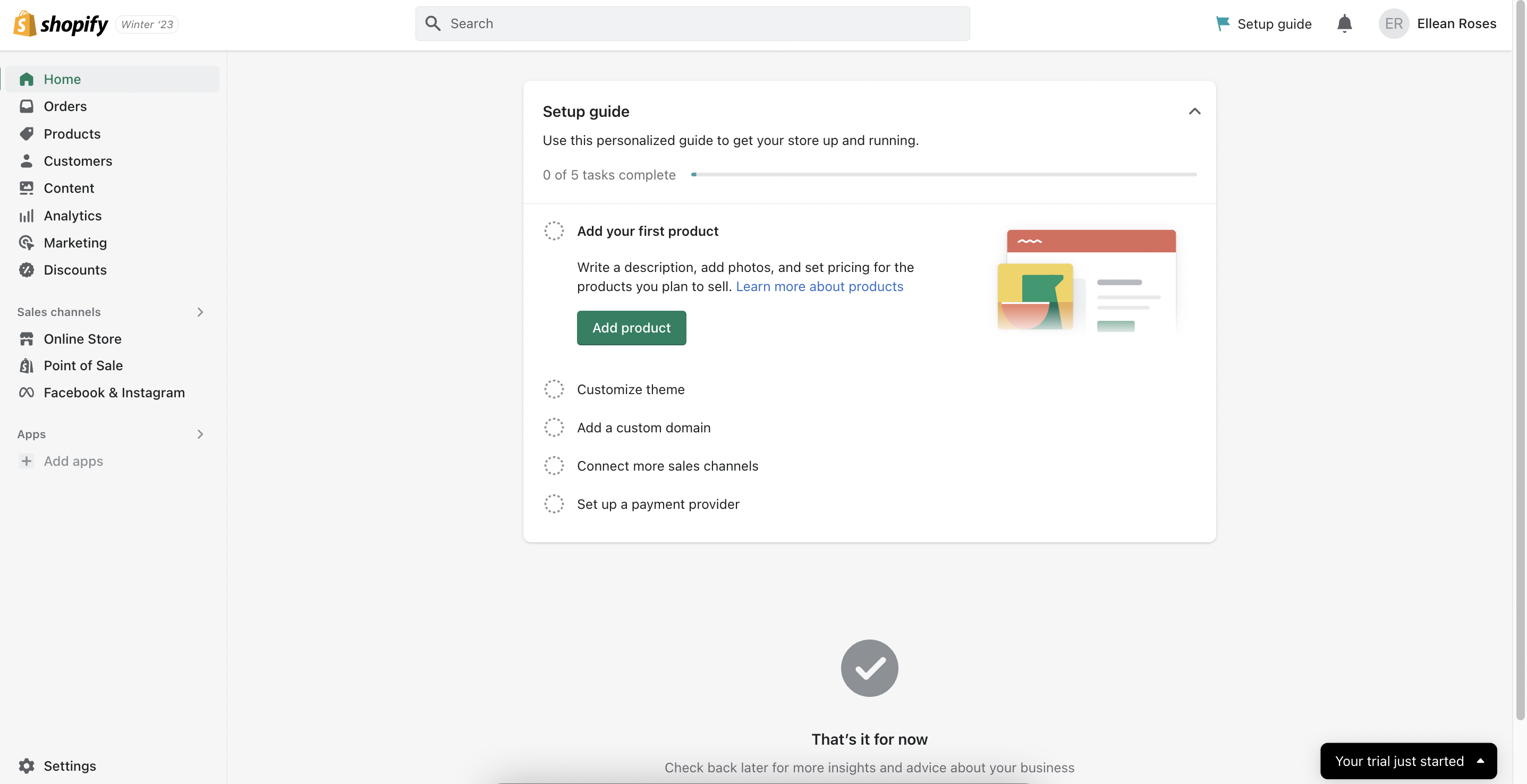
Task: Mark Add a custom domain complete
Action: (x=554, y=427)
